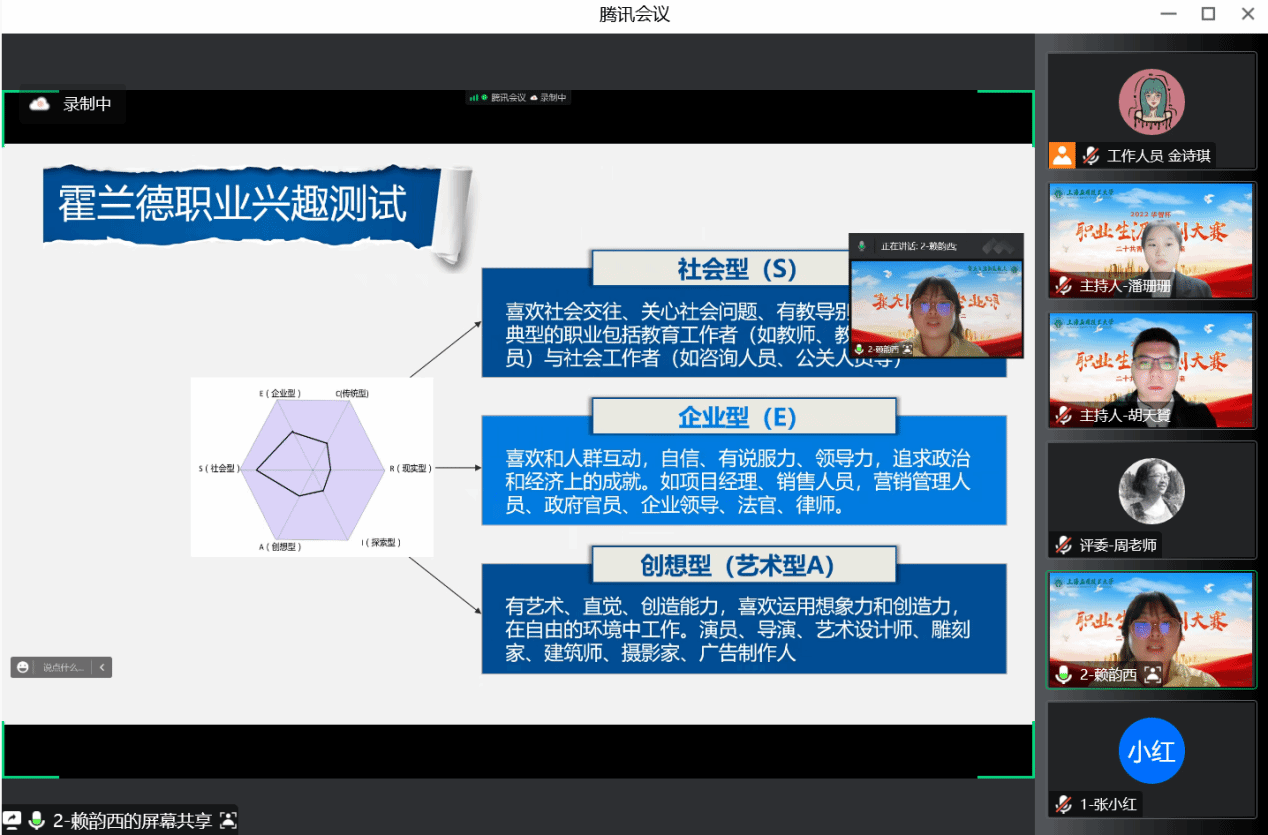The image size is (1268, 835).
Task: Click muted mic icon of 1-张小红
Action: click(x=1063, y=804)
